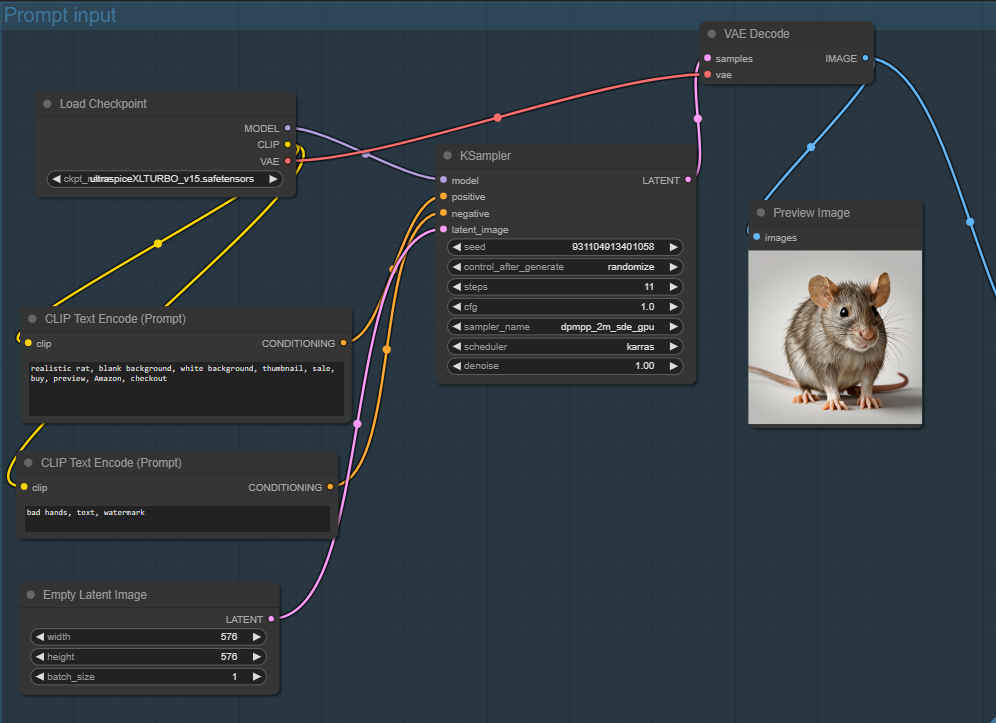Switch scheduler to previous option with left arrow
The height and width of the screenshot is (723, 996).
pos(457,346)
